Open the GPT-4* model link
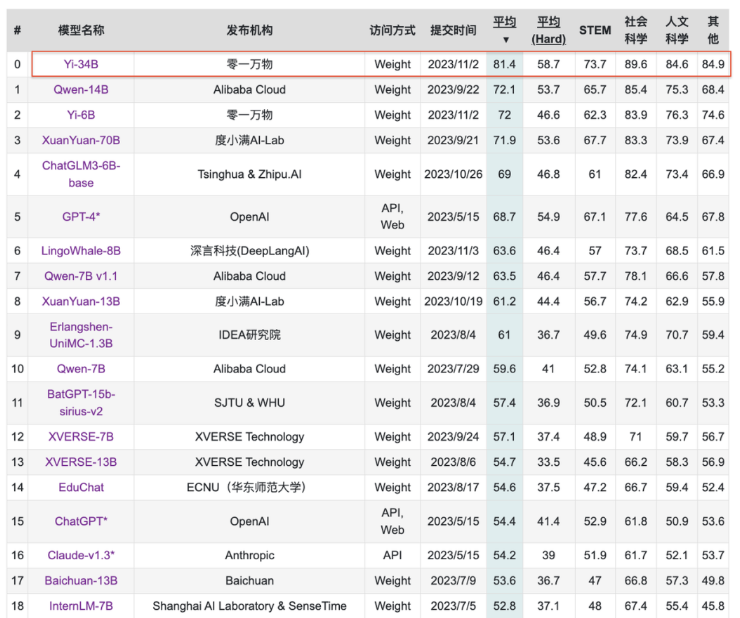Image resolution: width=740 pixels, height=618 pixels. coord(81,217)
